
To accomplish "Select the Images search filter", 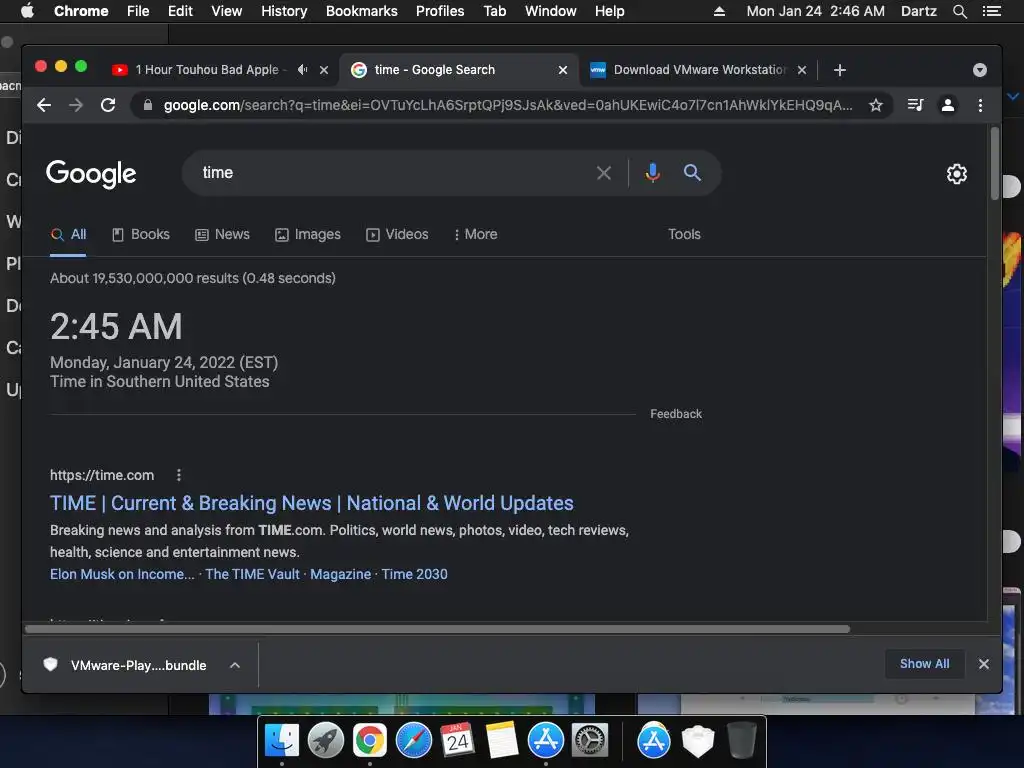I will click(308, 234).
